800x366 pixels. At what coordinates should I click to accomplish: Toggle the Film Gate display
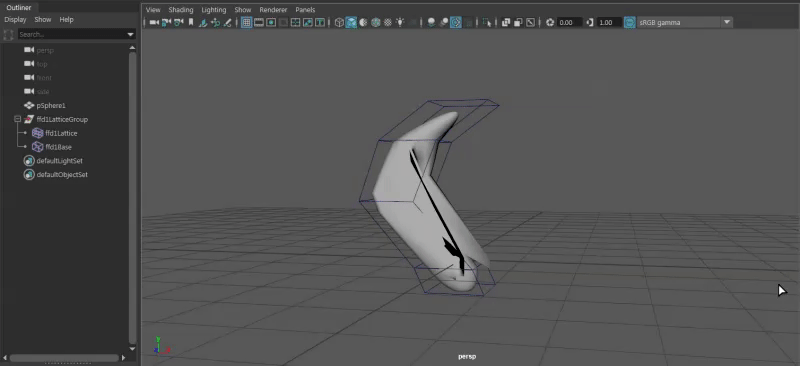click(x=259, y=22)
